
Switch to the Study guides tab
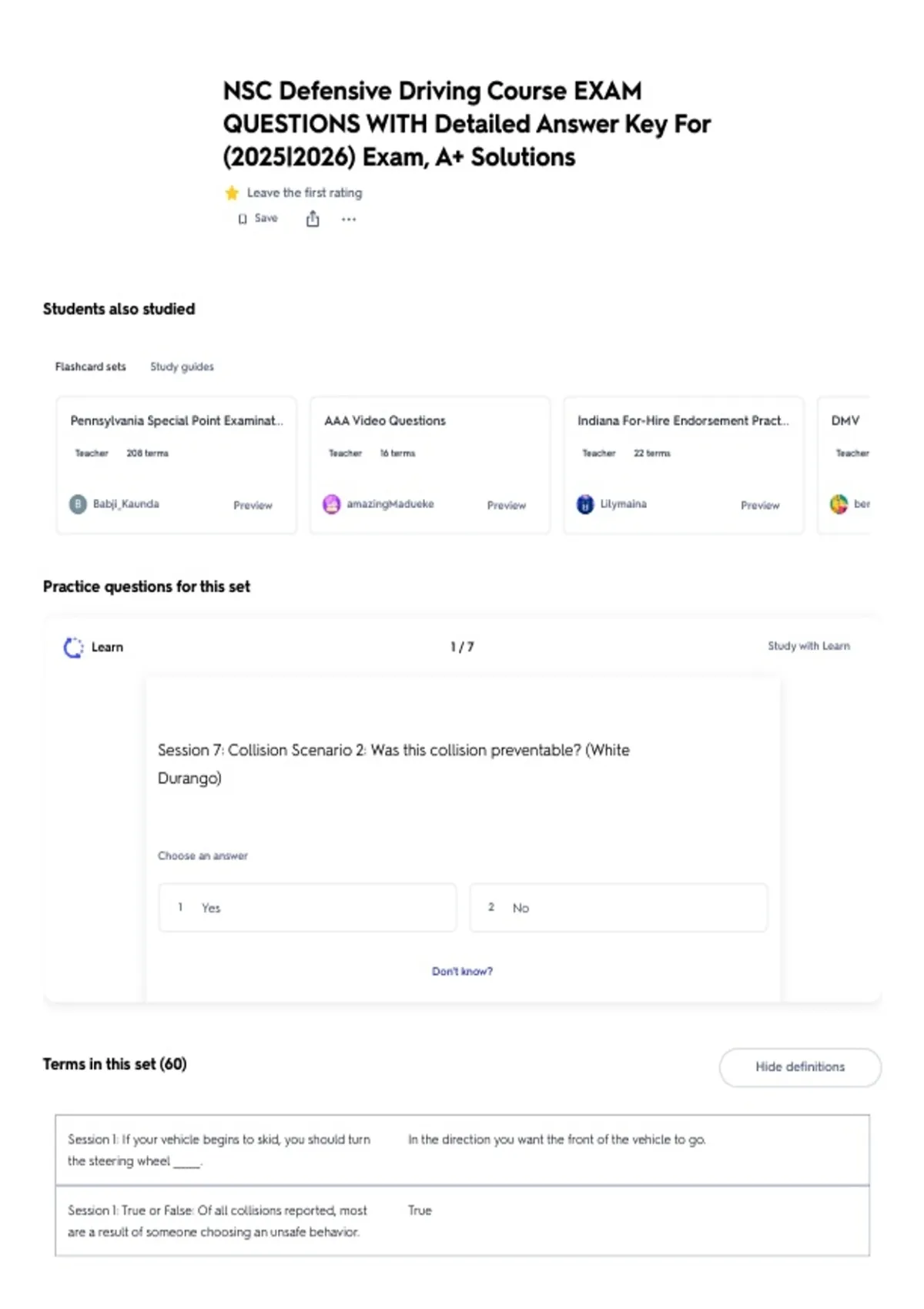tap(182, 367)
